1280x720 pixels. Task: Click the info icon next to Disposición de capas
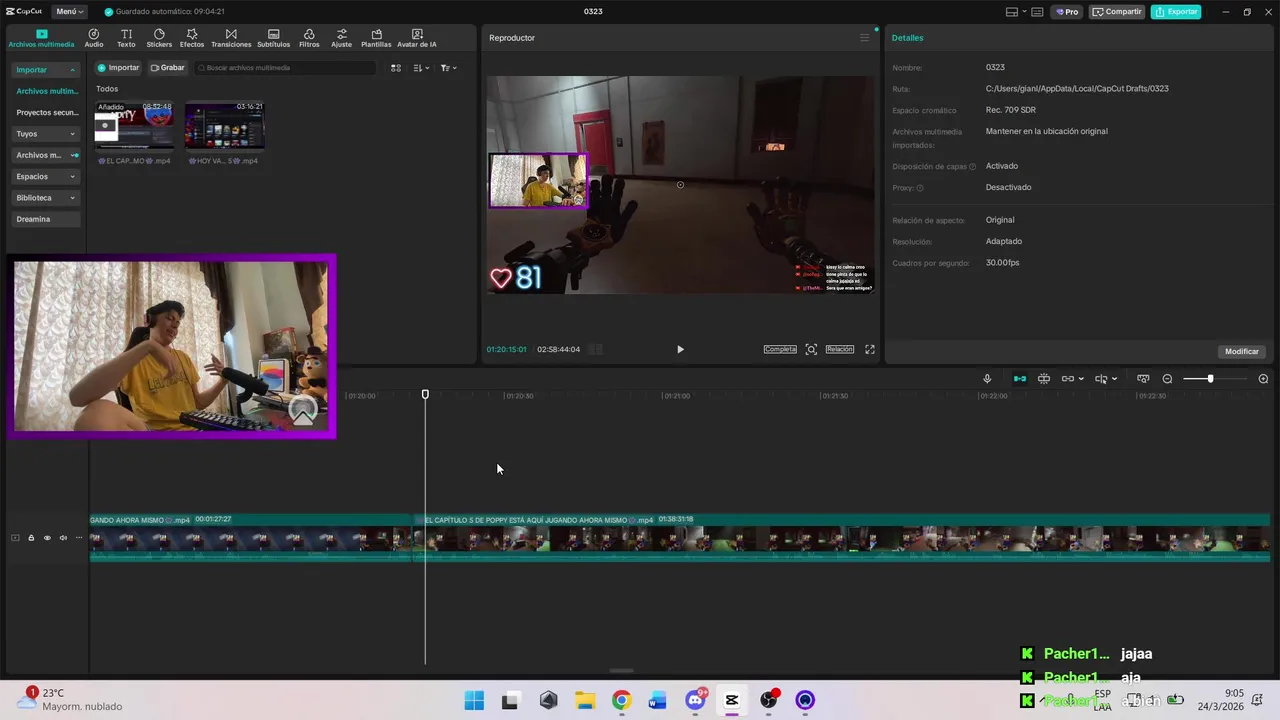tap(972, 167)
